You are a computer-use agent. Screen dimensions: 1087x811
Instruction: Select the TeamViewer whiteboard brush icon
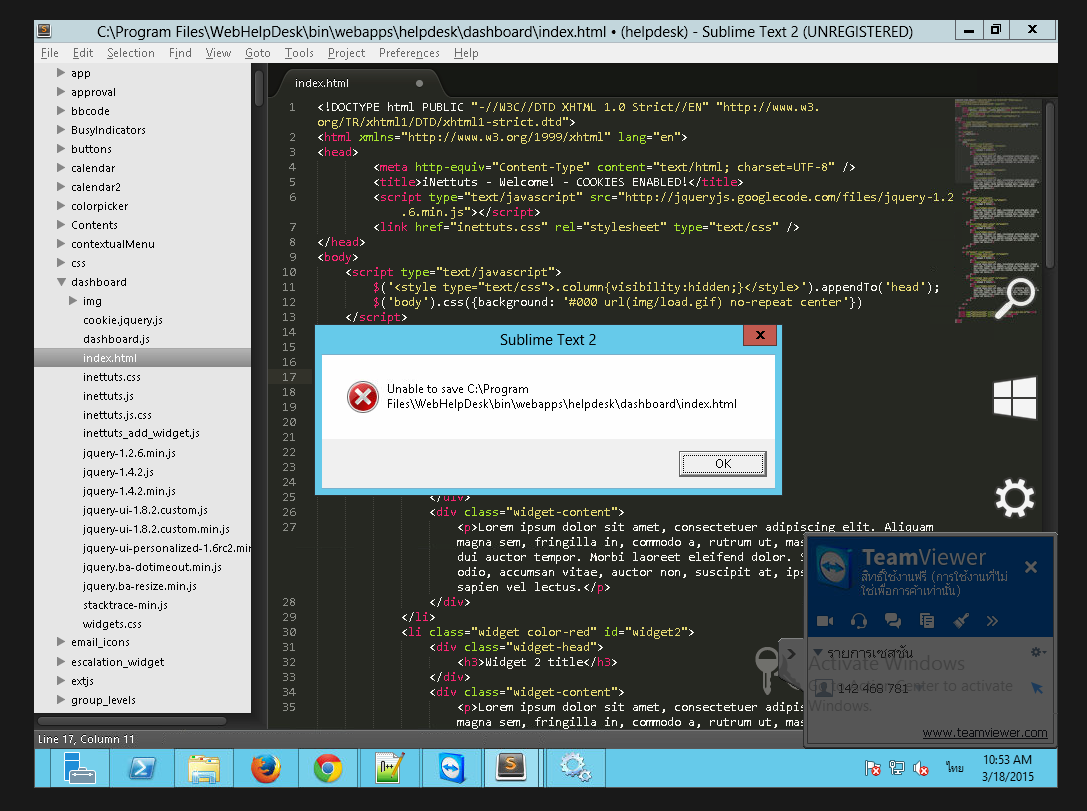[x=960, y=620]
